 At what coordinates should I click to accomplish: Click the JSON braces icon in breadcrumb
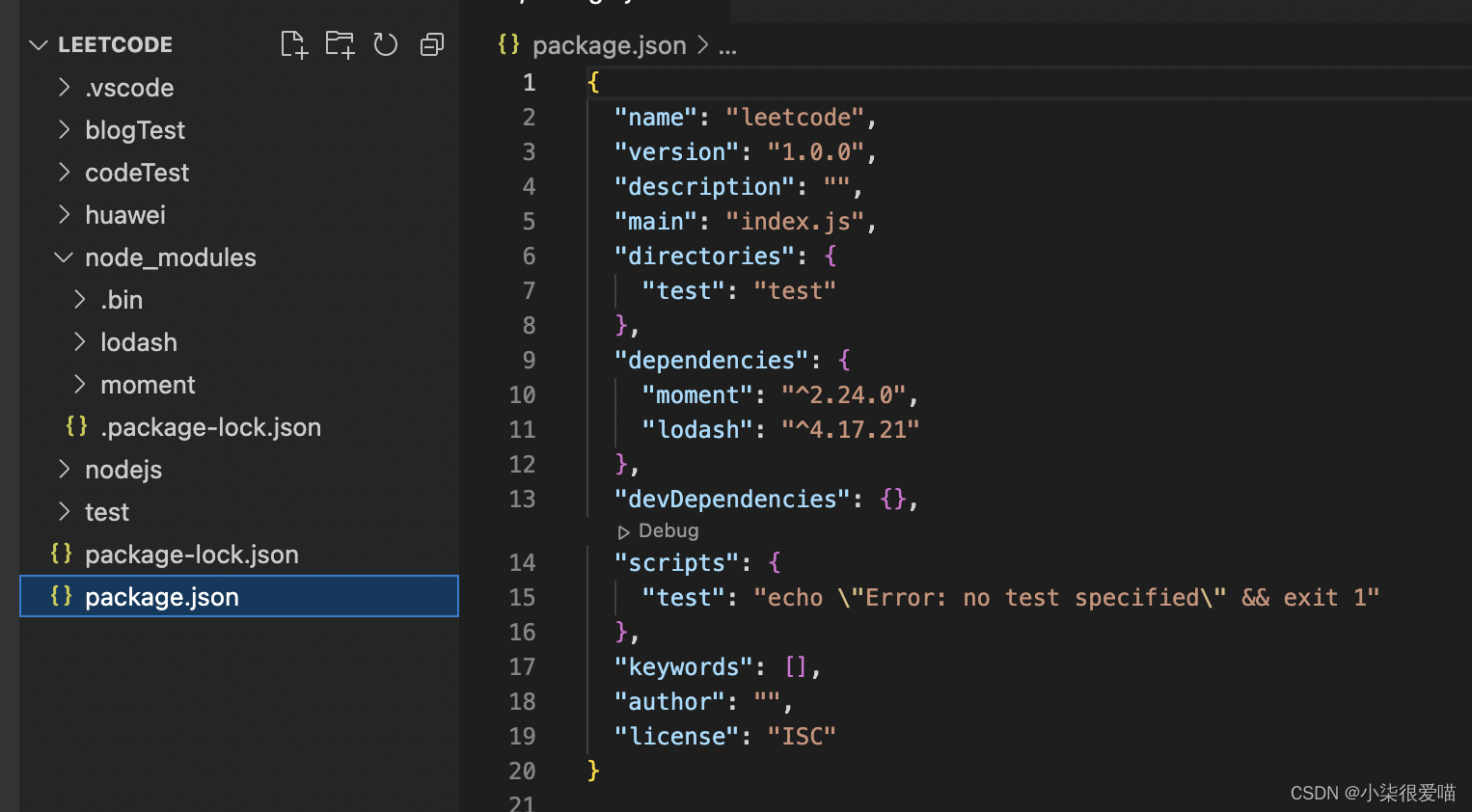pyautogui.click(x=508, y=44)
